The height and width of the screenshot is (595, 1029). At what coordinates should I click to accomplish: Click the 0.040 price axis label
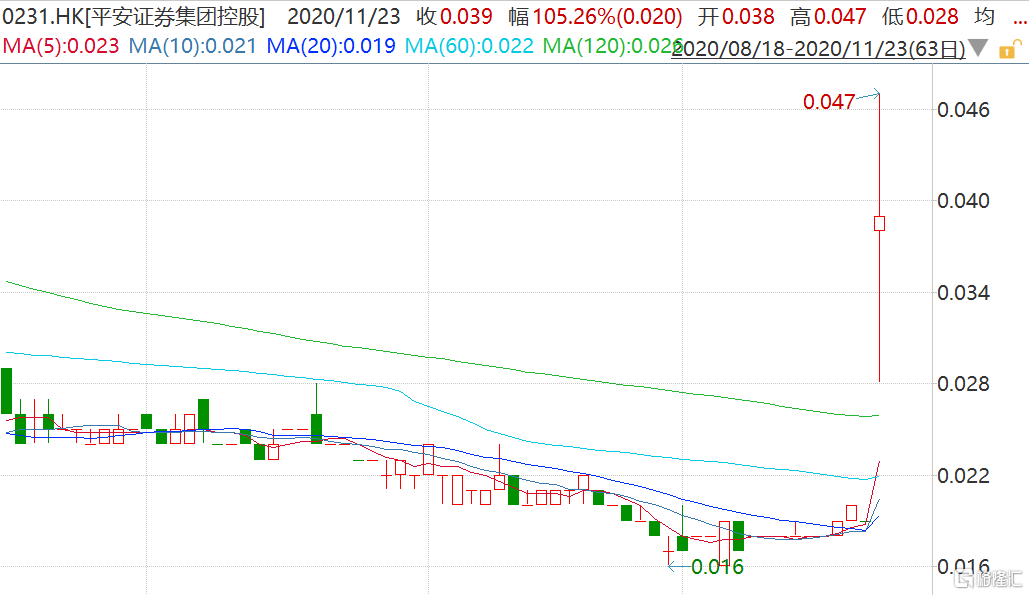(x=963, y=201)
